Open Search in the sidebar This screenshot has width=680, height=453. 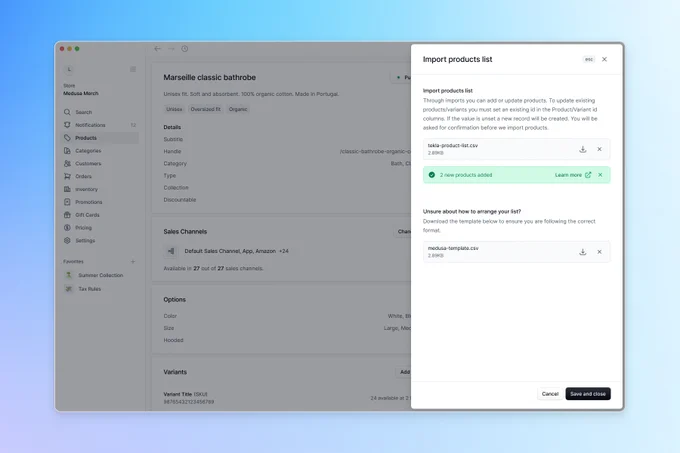[x=100, y=112]
